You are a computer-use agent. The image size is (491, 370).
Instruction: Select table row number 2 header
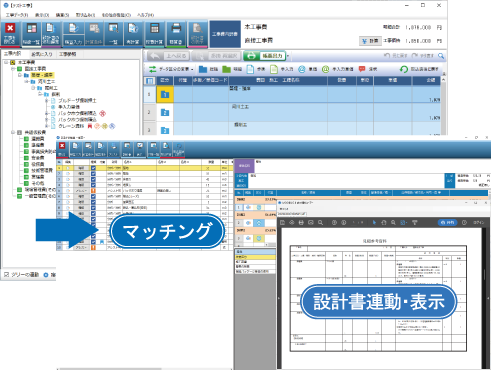(149, 112)
